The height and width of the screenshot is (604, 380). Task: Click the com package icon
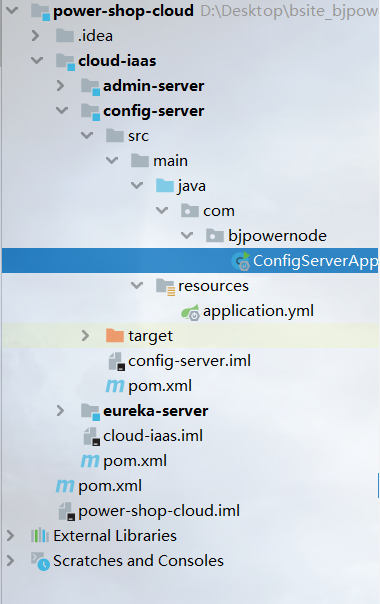click(x=190, y=211)
